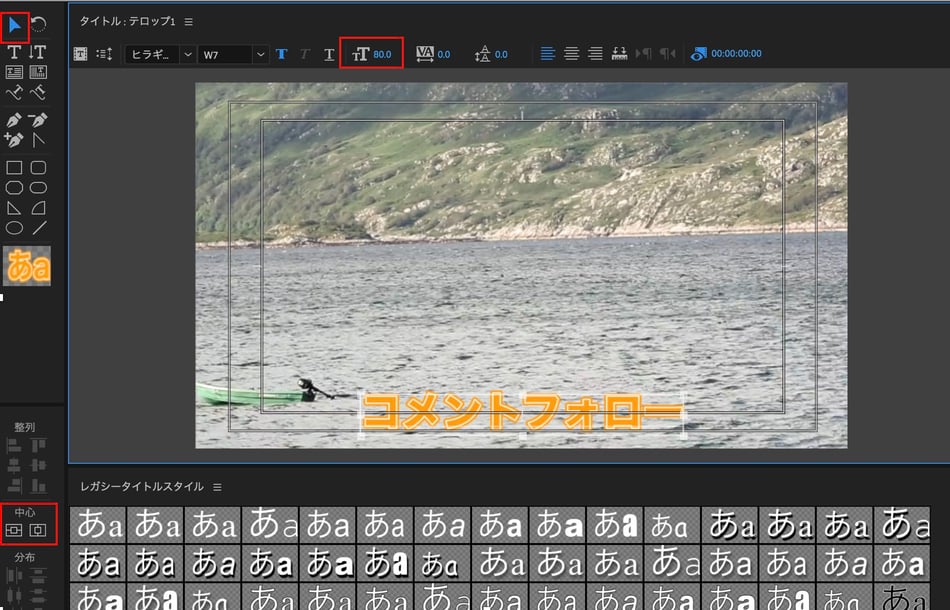This screenshot has width=950, height=610.
Task: Click the orange コメントフォロー title text
Action: coord(520,412)
